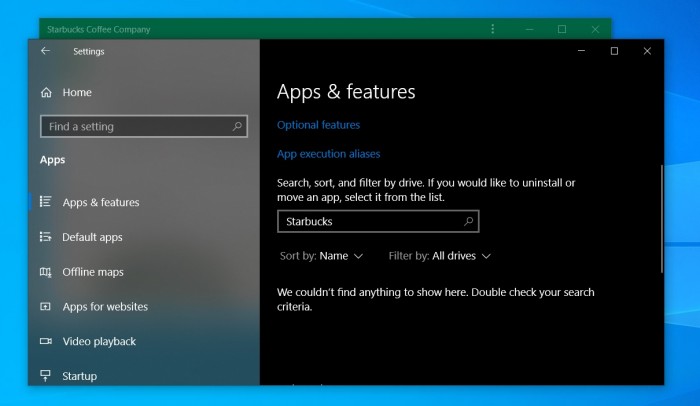Viewport: 700px width, 406px height.
Task: Maximize the Settings window
Action: click(614, 51)
